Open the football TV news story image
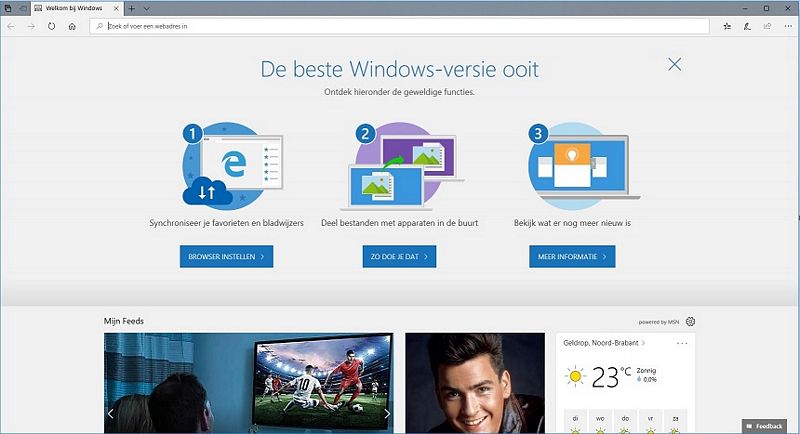Screen dimensions: 800x434 (249, 383)
